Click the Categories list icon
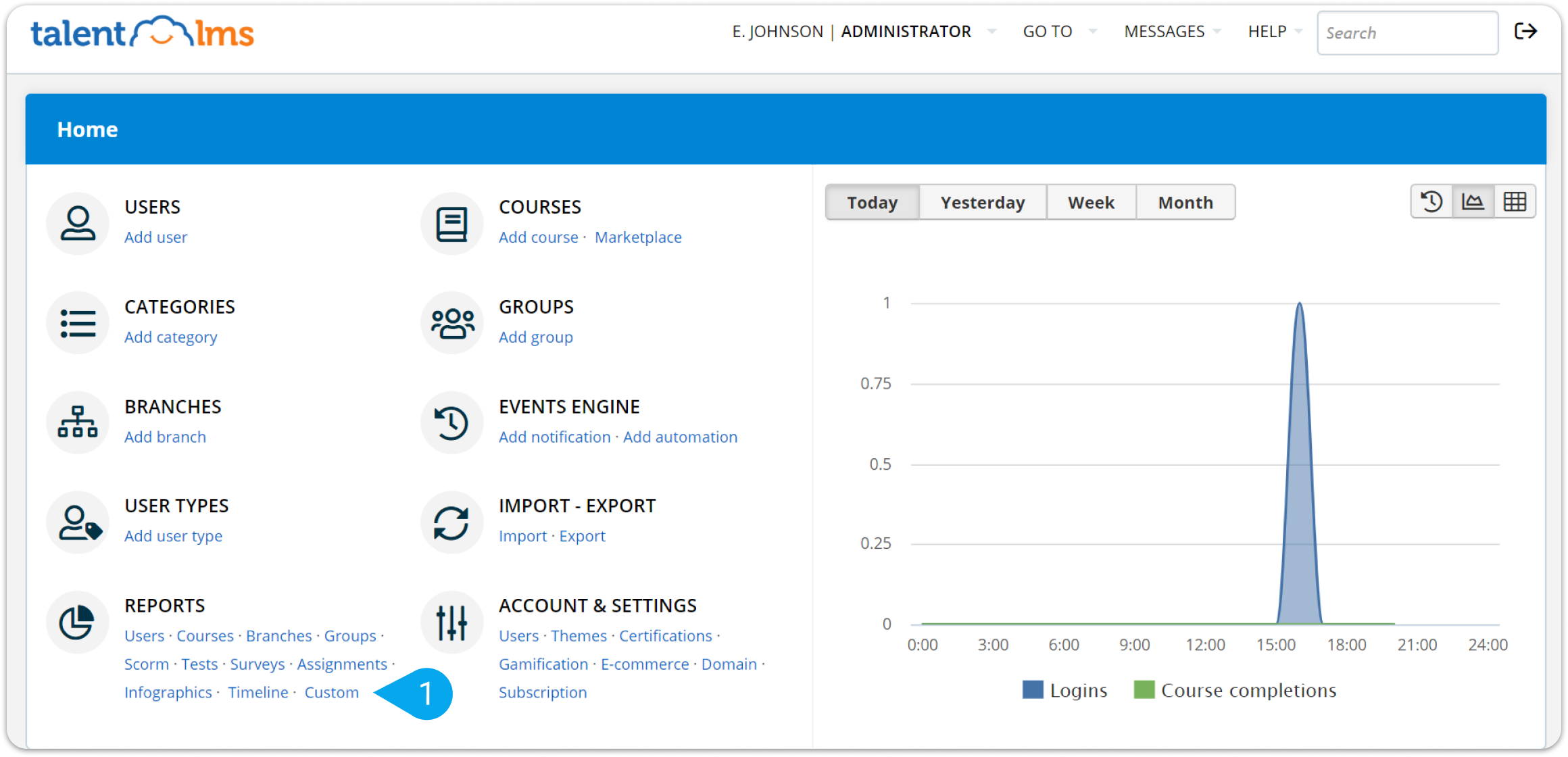 (x=78, y=323)
